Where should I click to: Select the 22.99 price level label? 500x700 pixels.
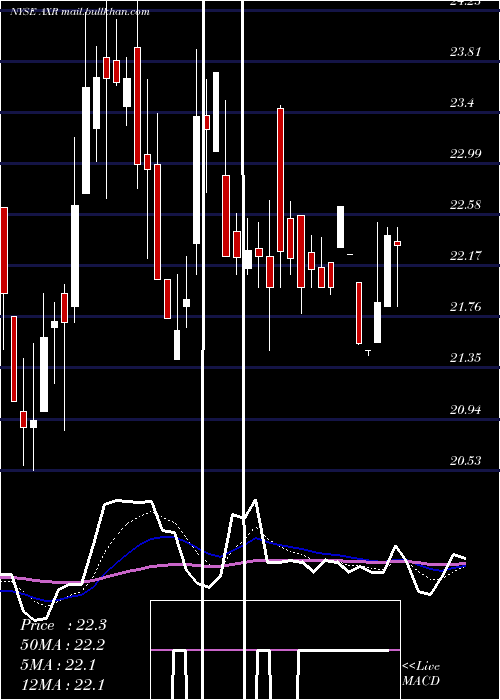pos(465,154)
